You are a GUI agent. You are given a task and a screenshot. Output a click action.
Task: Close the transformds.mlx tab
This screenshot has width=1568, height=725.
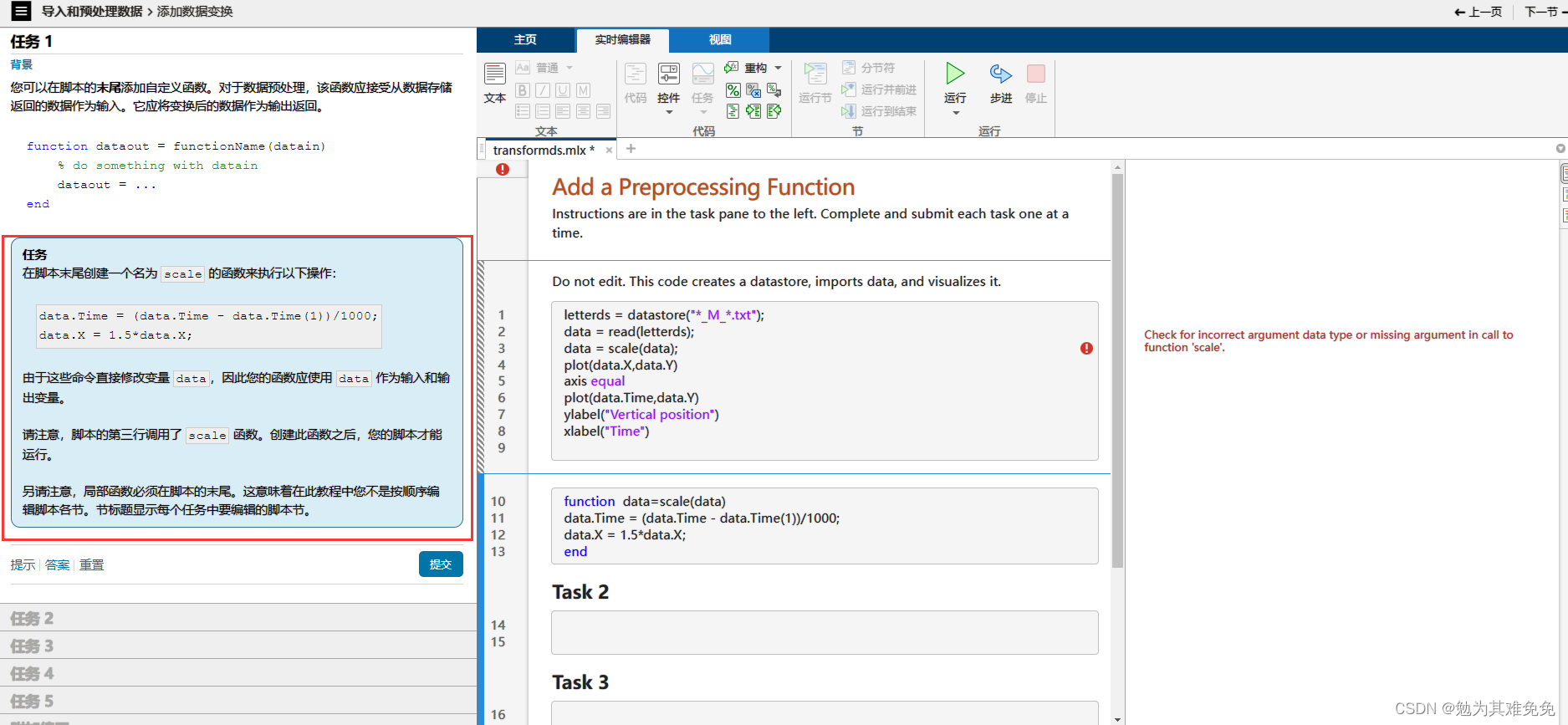pyautogui.click(x=609, y=151)
